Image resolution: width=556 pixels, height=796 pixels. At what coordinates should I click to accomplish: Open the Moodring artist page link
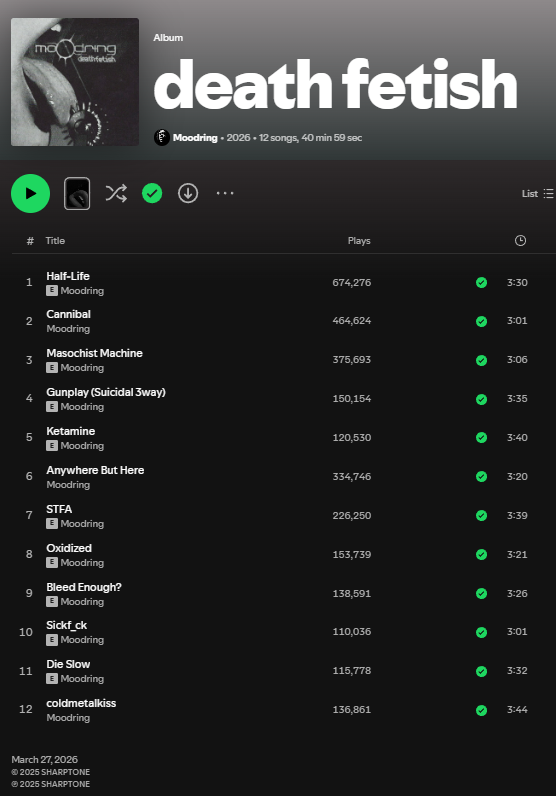click(195, 138)
